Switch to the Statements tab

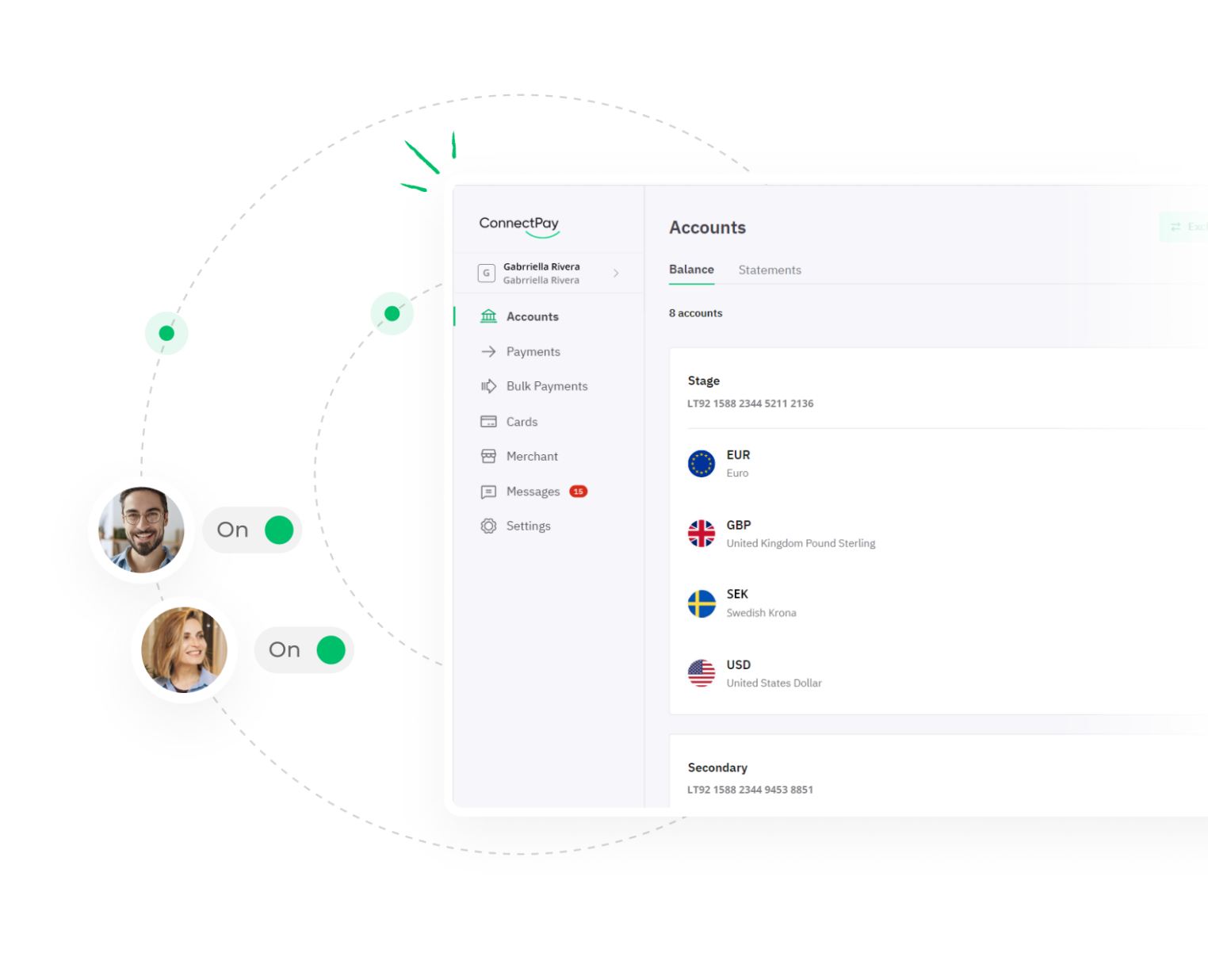tap(769, 270)
